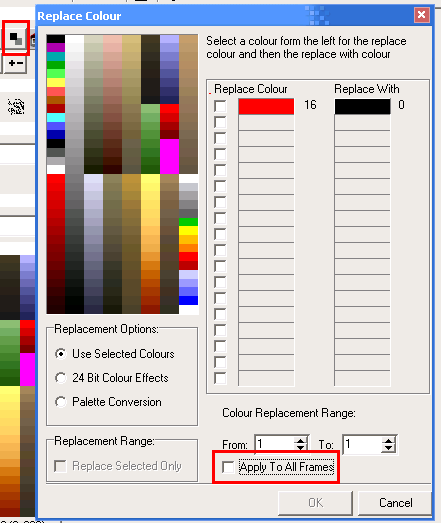
Task: Select the red Replace Colour swatch
Action: [x=266, y=106]
